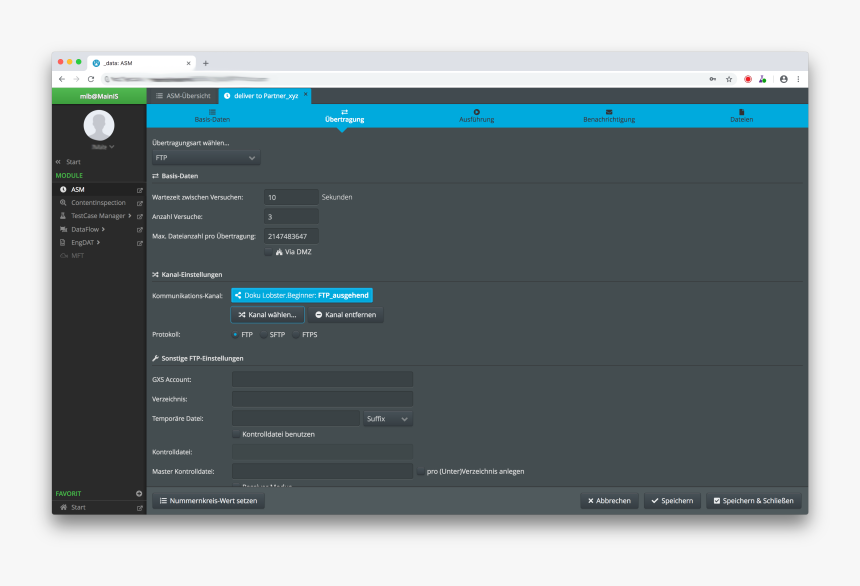860x586 pixels.
Task: Expand DataFlow submenu
Action: click(103, 229)
